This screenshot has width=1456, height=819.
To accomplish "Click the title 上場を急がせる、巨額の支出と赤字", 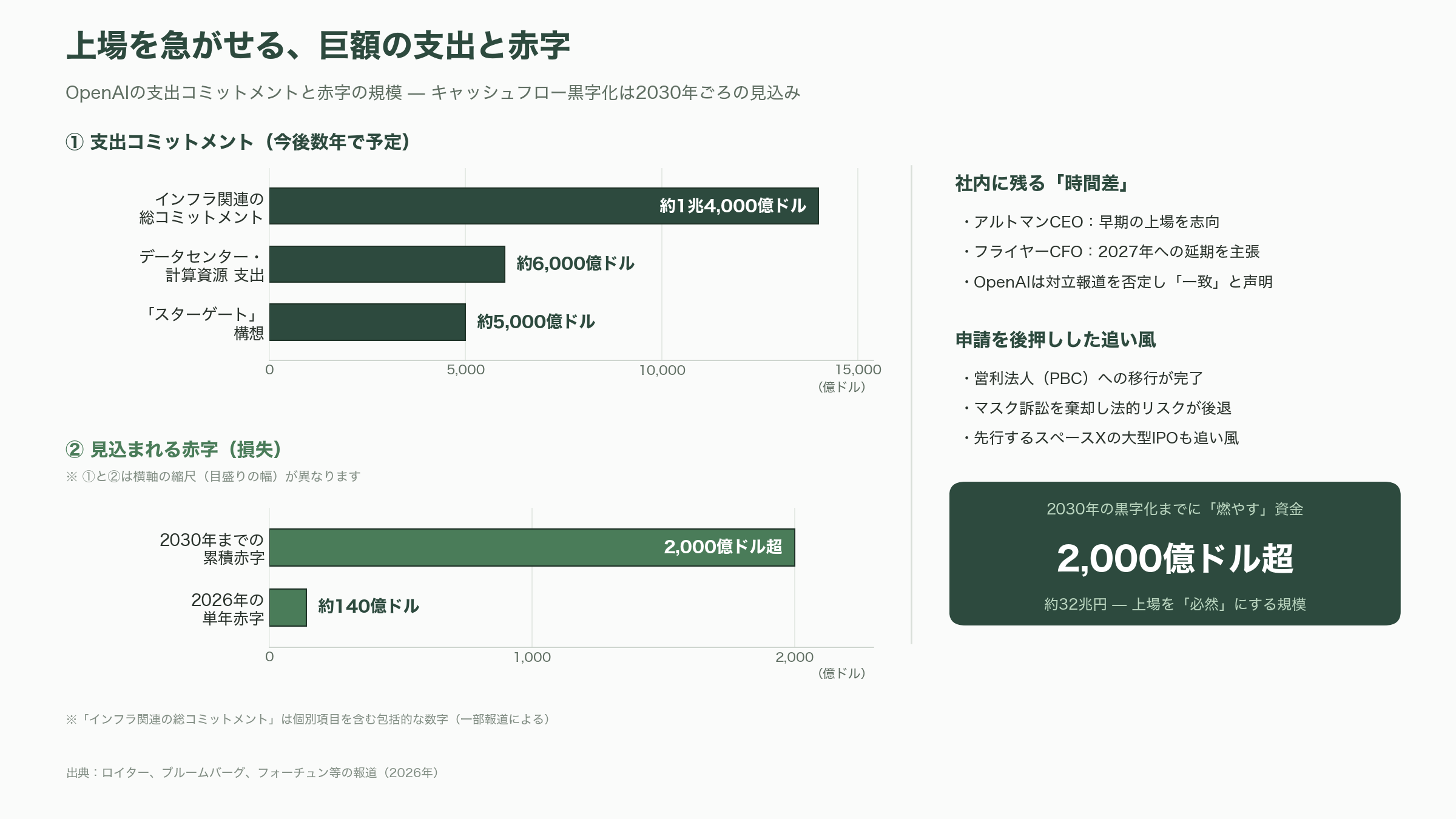I will [318, 45].
